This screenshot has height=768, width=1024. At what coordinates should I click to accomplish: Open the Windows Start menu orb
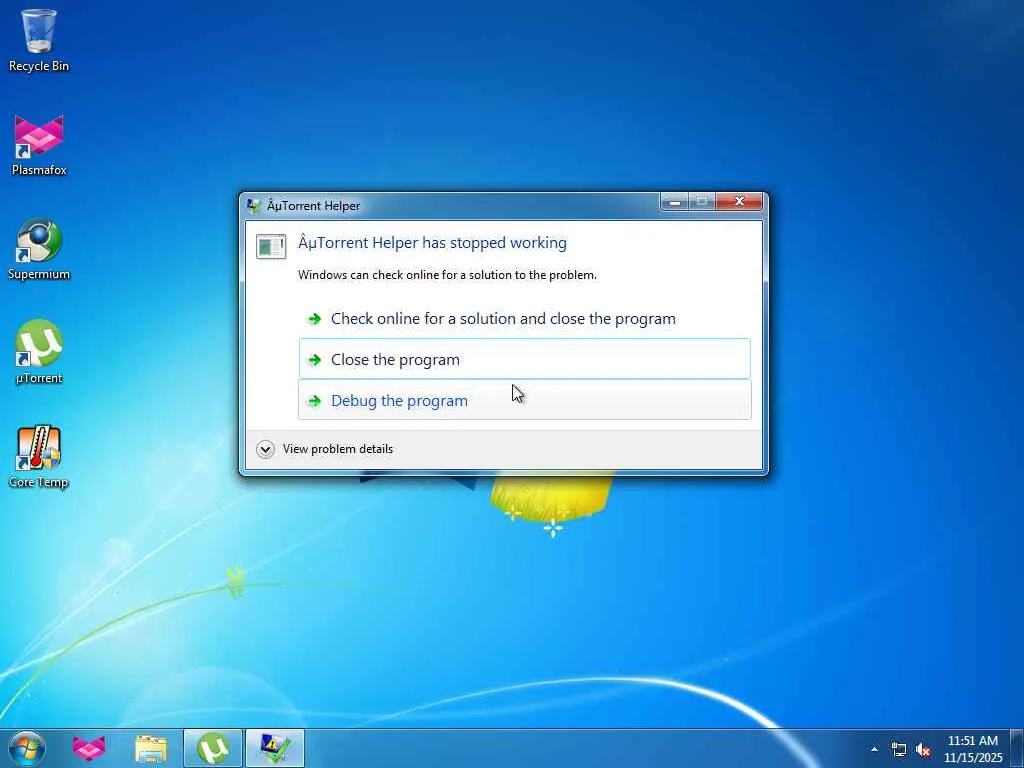coord(27,748)
